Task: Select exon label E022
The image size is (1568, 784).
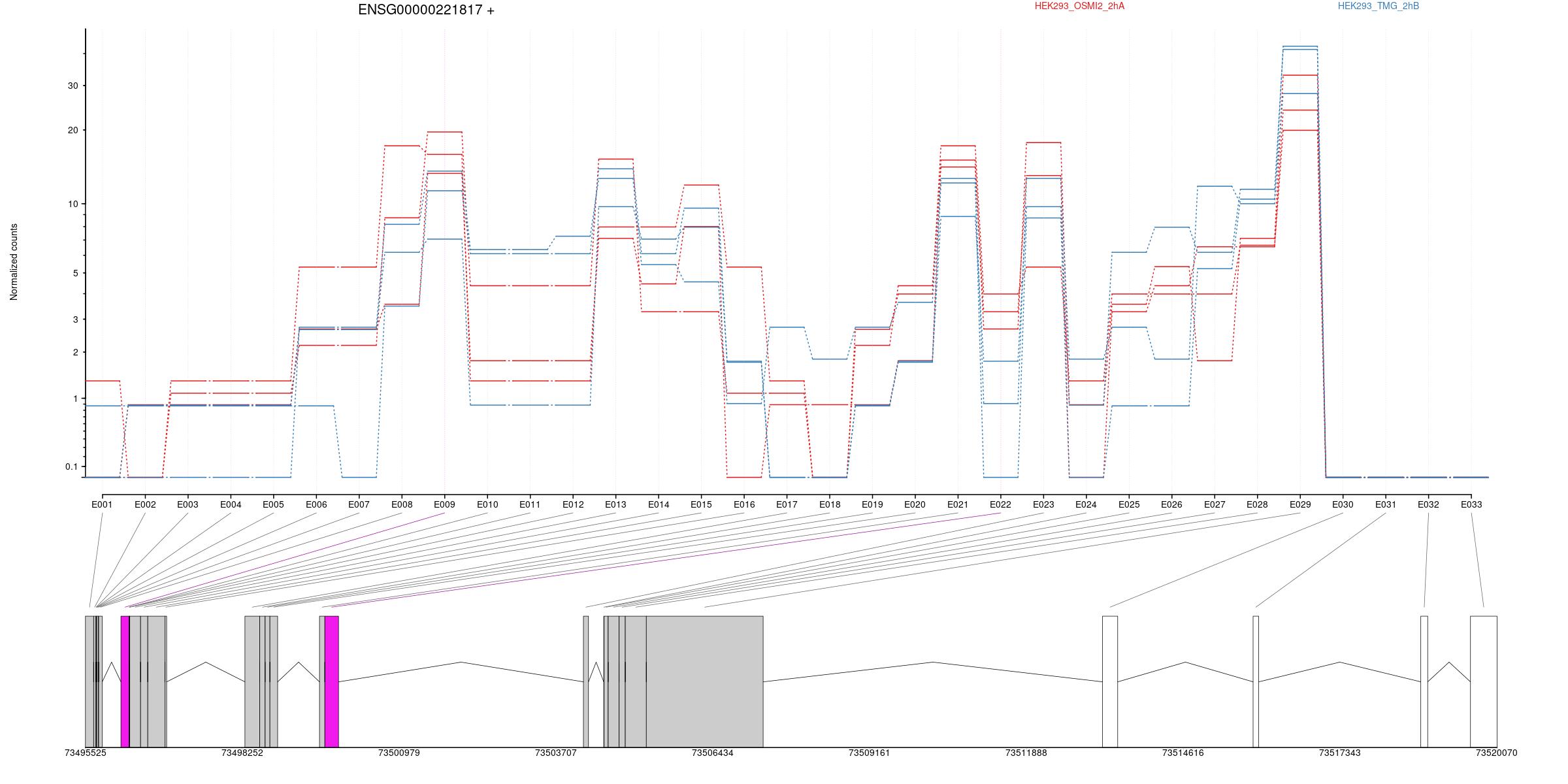Action: click(x=1000, y=504)
